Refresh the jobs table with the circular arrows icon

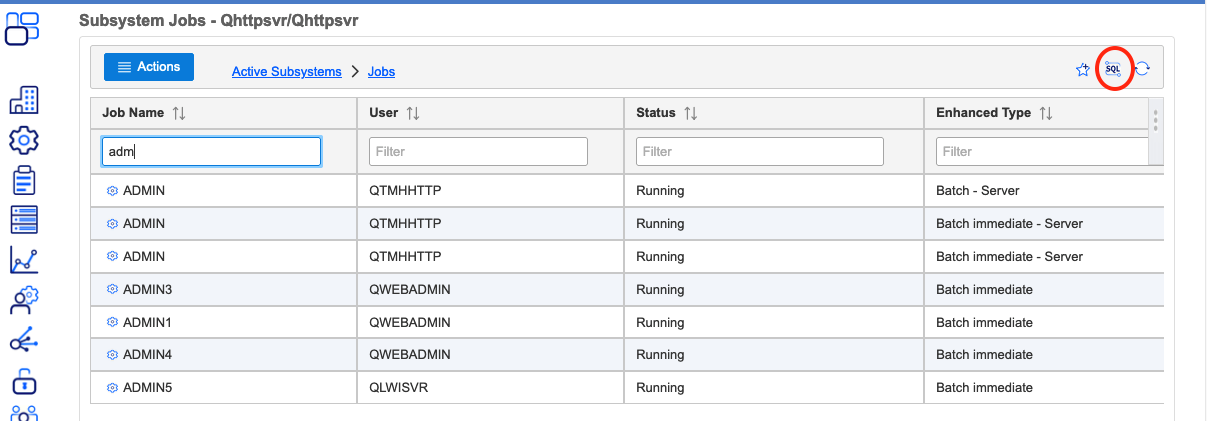point(1142,69)
